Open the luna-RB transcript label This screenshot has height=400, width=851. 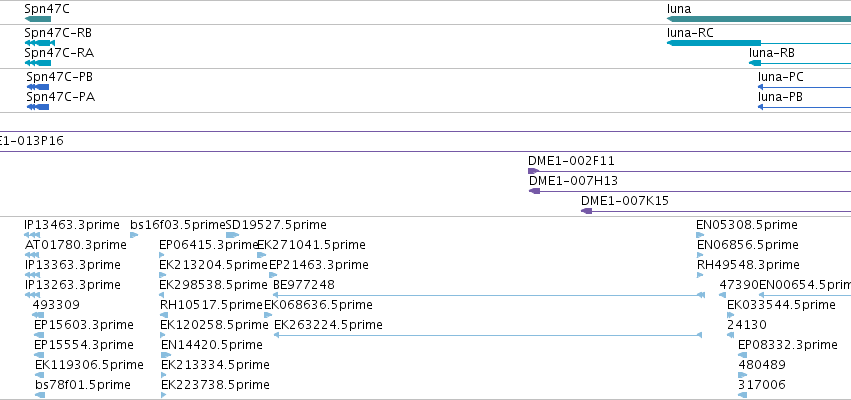[772, 53]
